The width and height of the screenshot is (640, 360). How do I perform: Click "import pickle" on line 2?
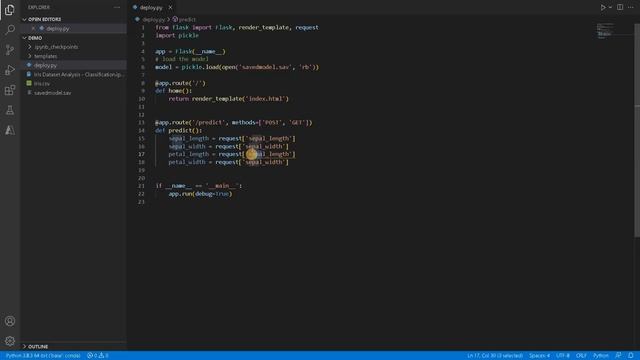(177, 36)
